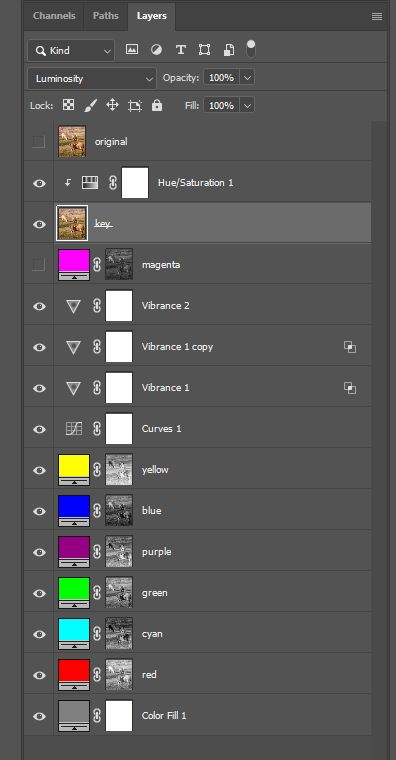Click mask link icon on Color Fill 1
396x760 pixels.
[97, 715]
